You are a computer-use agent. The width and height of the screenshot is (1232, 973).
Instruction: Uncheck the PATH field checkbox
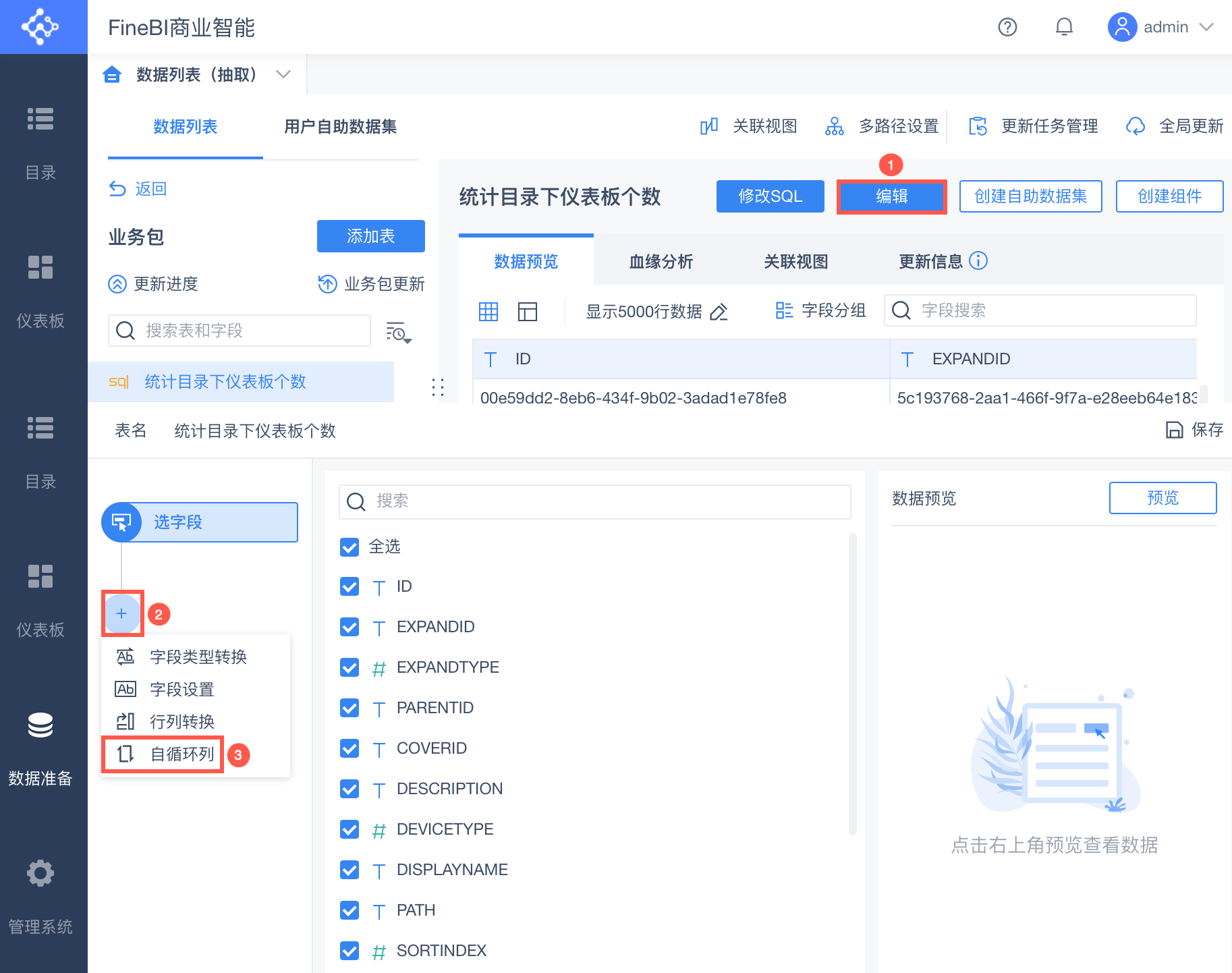(x=349, y=910)
